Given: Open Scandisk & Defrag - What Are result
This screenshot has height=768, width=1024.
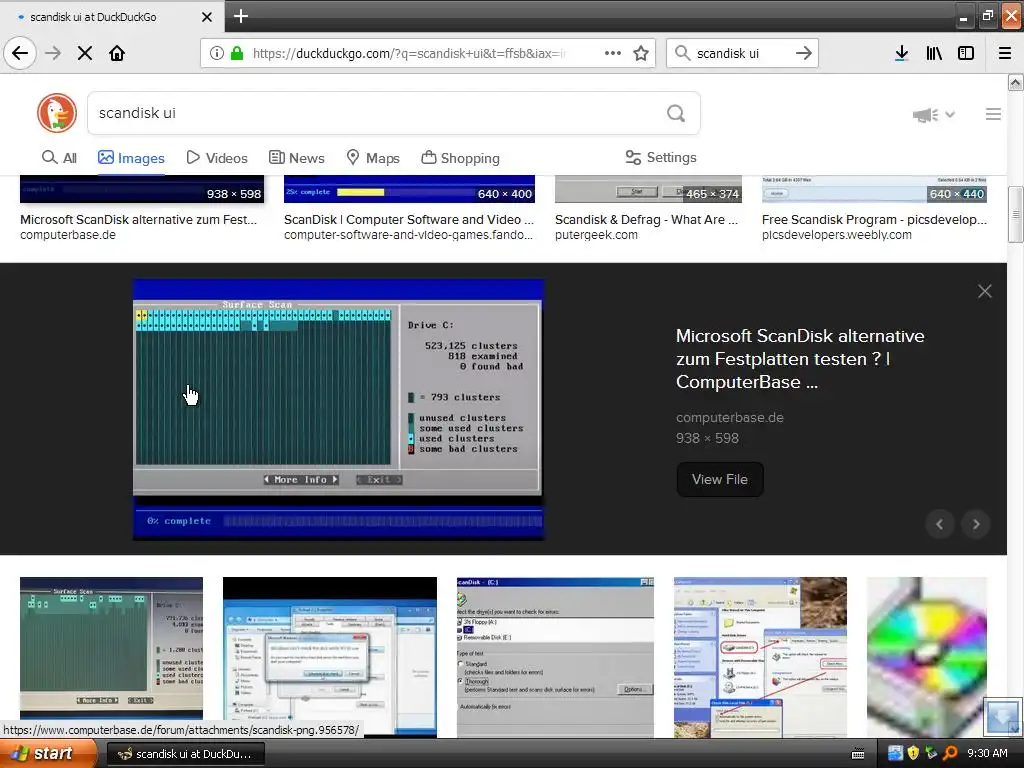Looking at the screenshot, I should tap(647, 219).
